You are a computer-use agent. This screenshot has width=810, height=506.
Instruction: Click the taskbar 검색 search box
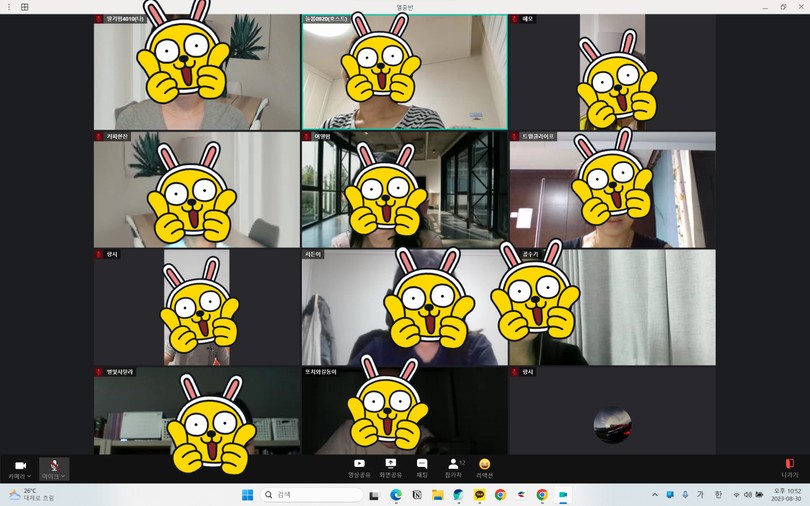[x=311, y=495]
